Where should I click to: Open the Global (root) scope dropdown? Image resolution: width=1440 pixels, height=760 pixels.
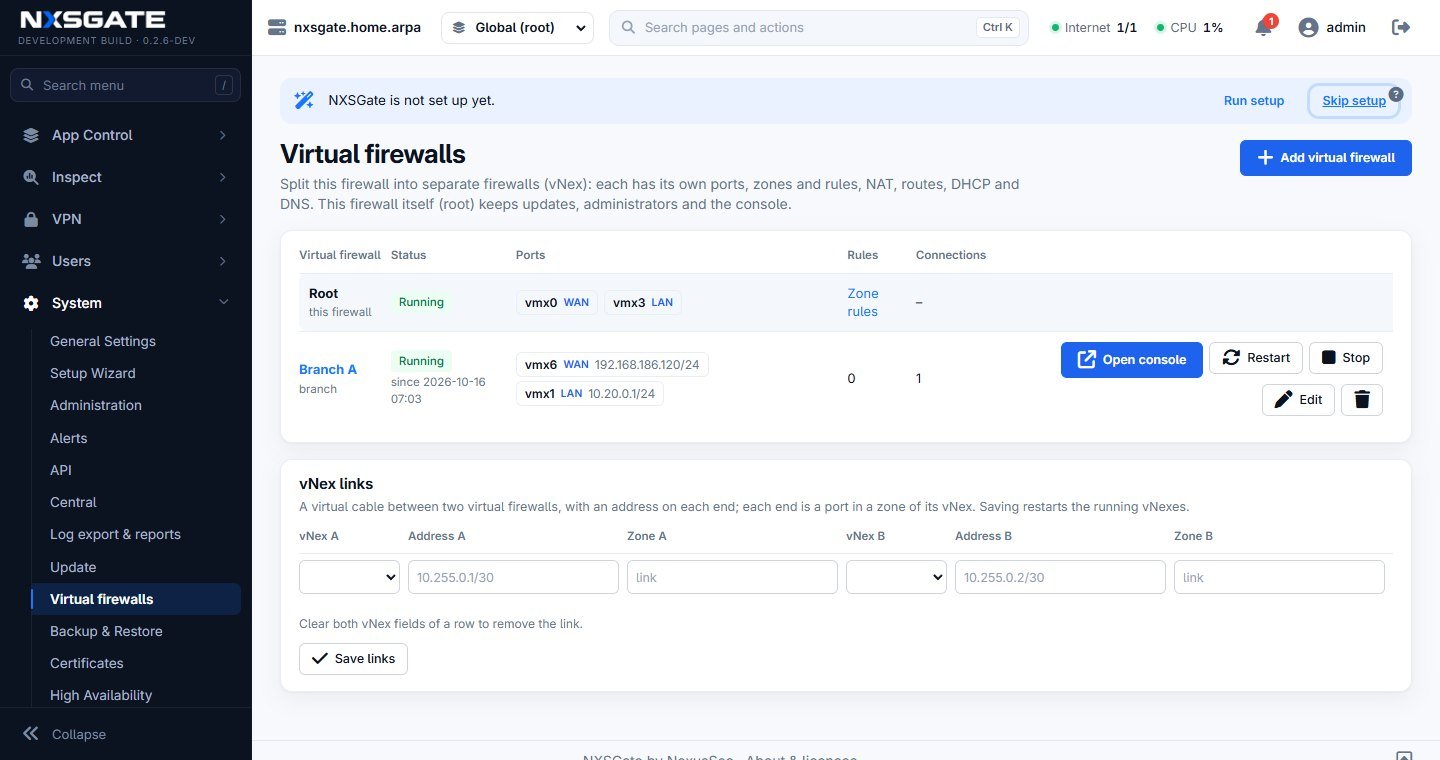click(x=517, y=28)
